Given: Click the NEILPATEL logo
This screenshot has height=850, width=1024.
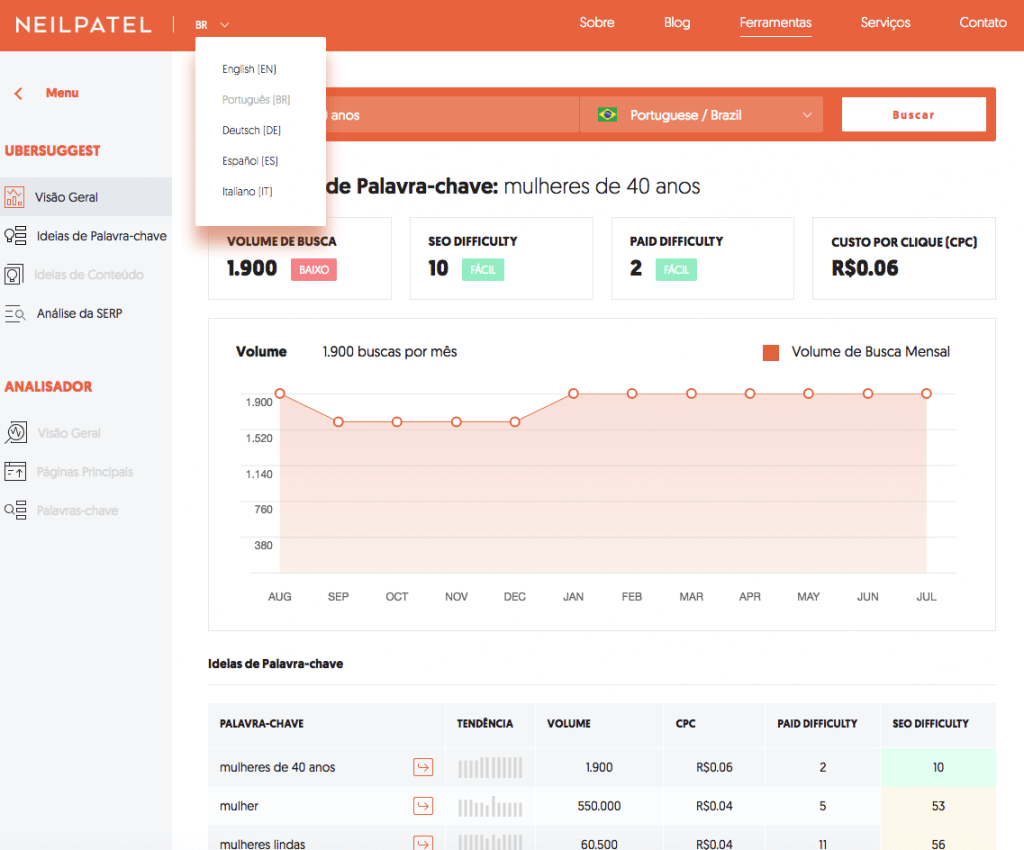Looking at the screenshot, I should pyautogui.click(x=84, y=25).
